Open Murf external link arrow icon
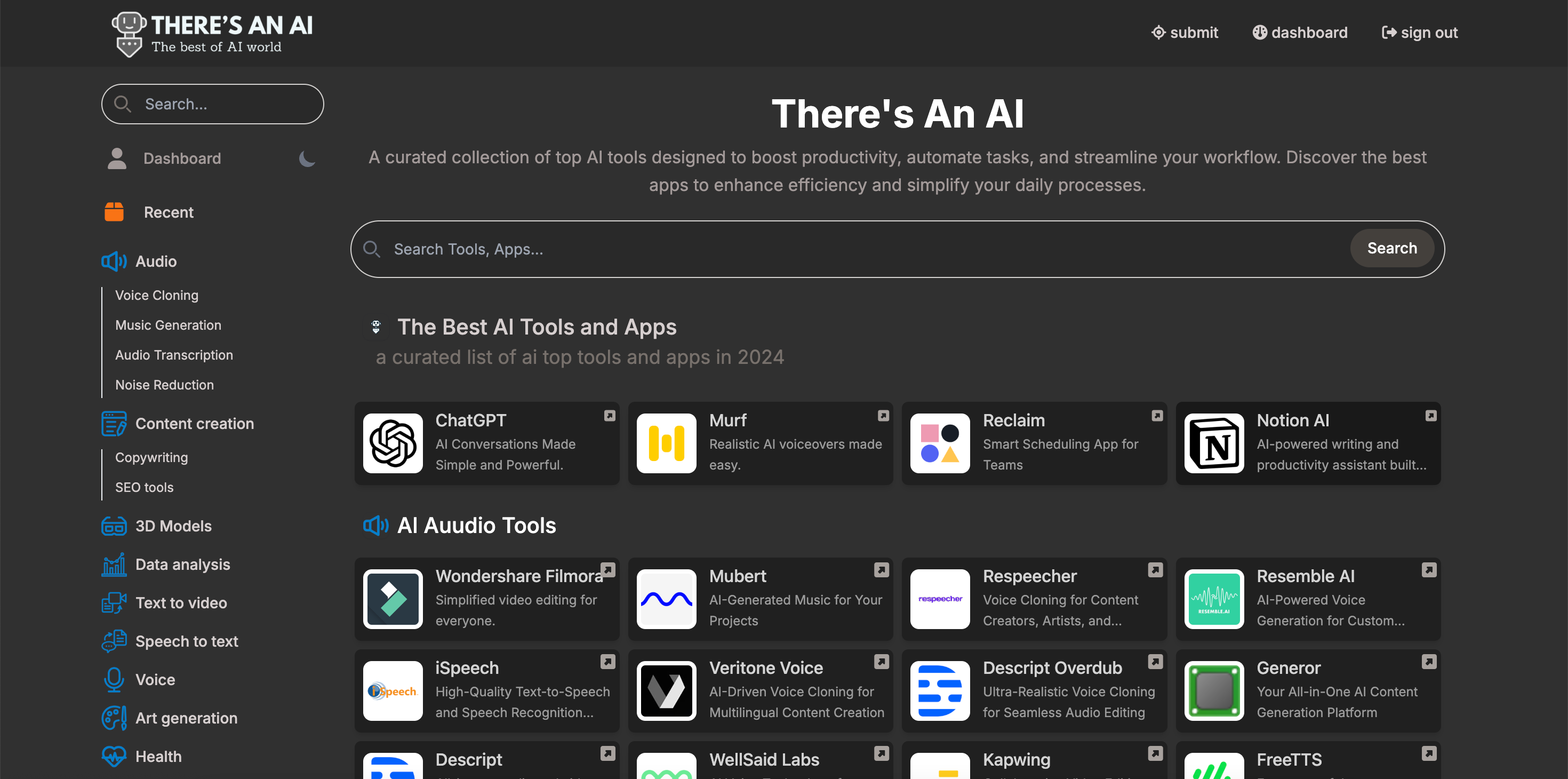1568x779 pixels. pyautogui.click(x=883, y=416)
